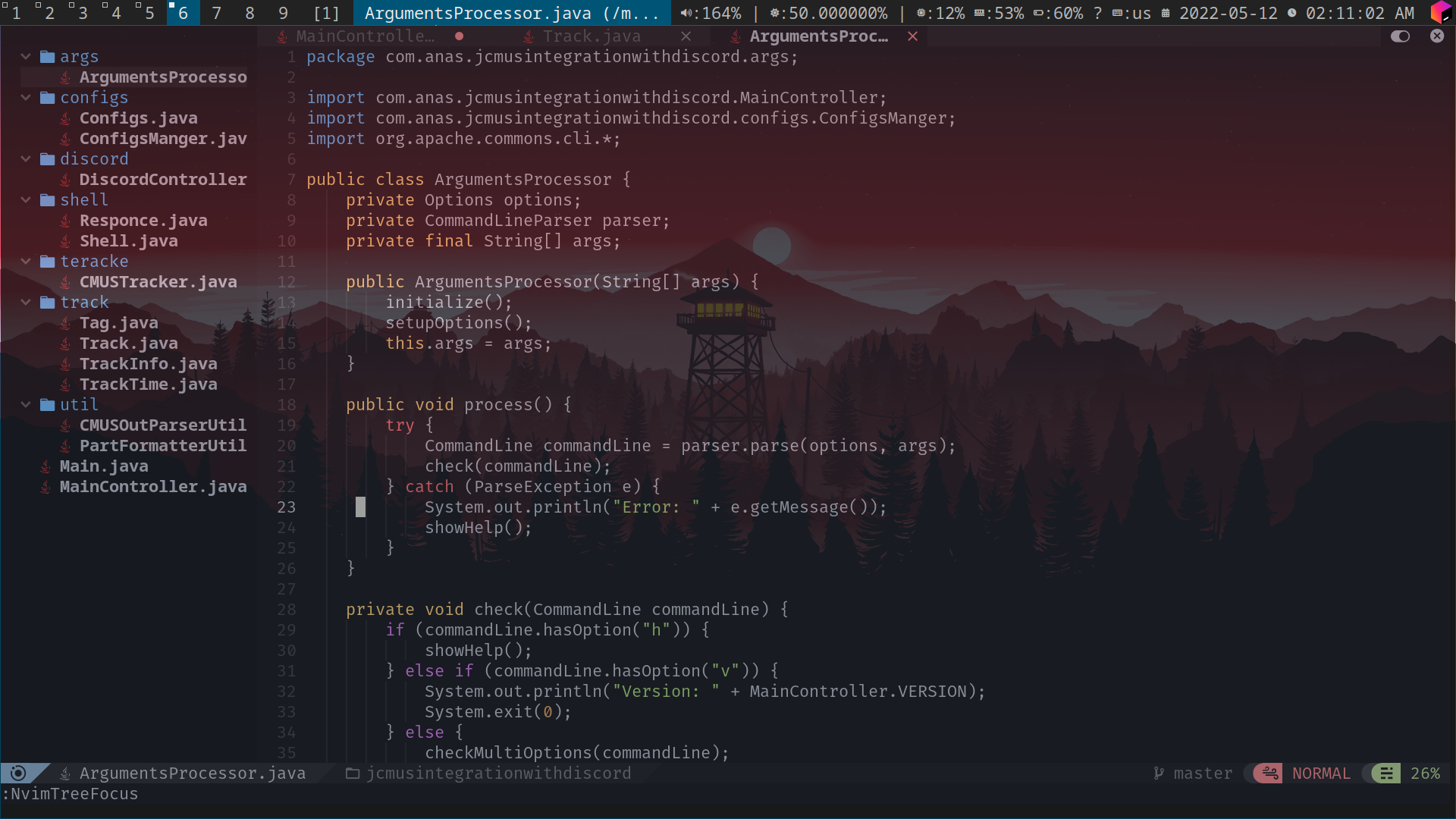Open the Track.java tab

592,36
